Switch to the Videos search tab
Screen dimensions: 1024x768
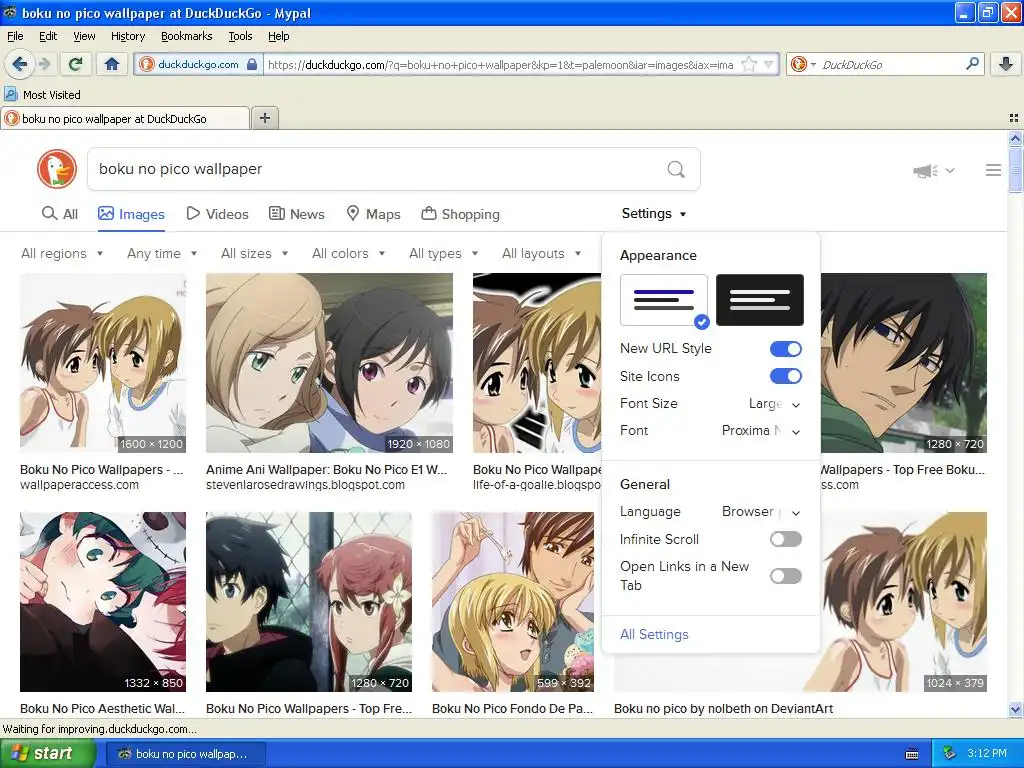point(217,214)
